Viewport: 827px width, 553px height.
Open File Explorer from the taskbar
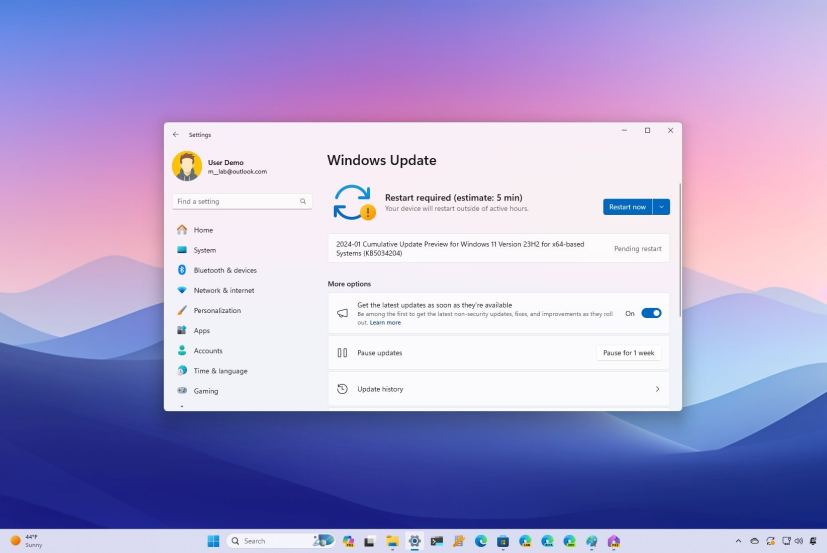[x=393, y=541]
